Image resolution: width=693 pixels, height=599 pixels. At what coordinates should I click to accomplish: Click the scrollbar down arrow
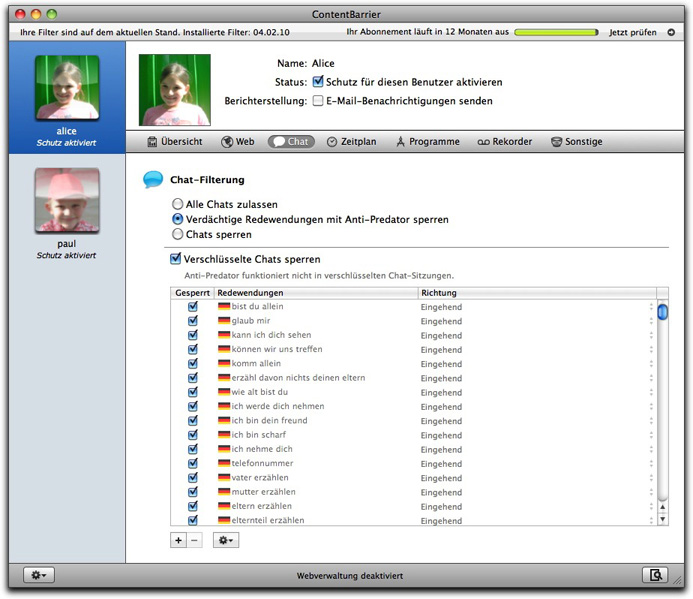click(662, 519)
